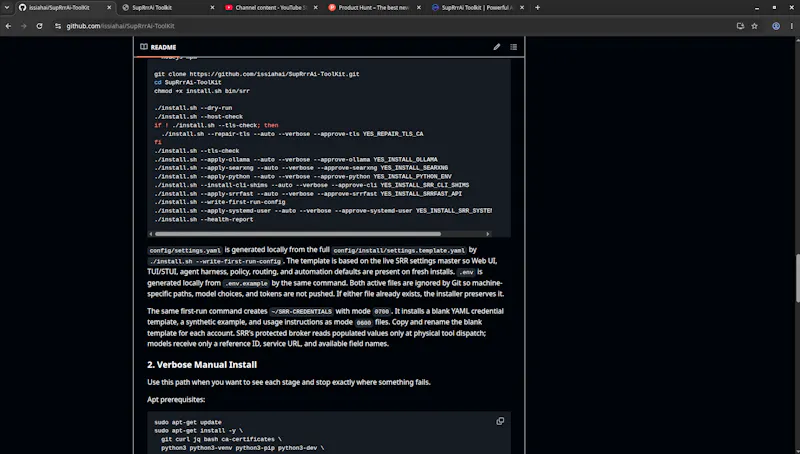Click the 'chmod +x install.sh bin/srr' line

point(202,91)
